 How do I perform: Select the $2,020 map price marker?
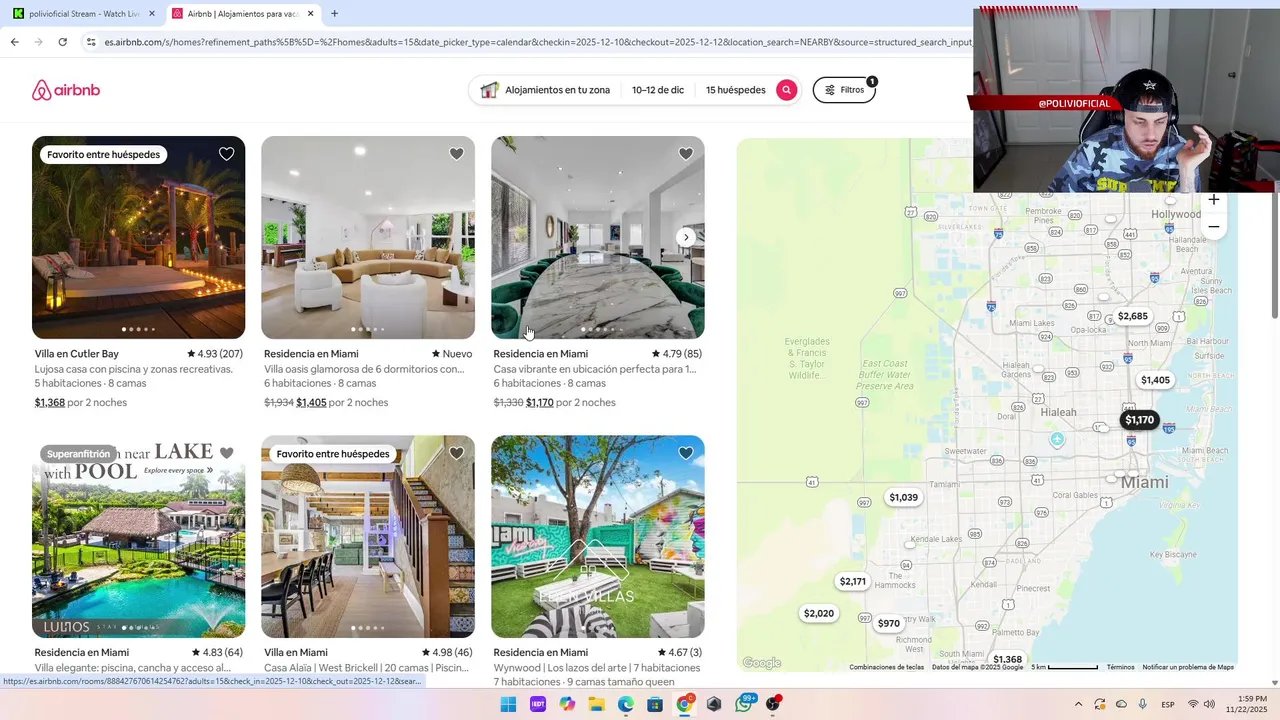click(x=819, y=613)
